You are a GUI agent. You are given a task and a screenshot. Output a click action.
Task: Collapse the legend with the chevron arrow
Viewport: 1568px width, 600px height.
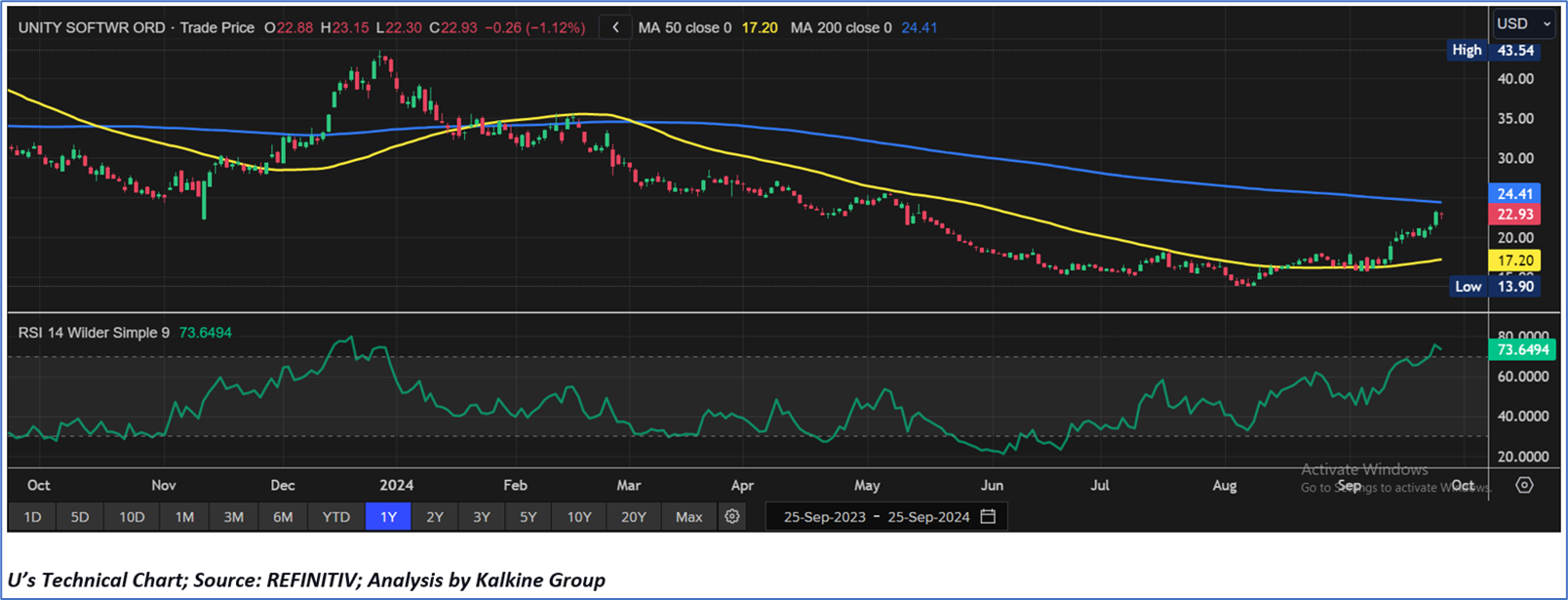tap(615, 27)
